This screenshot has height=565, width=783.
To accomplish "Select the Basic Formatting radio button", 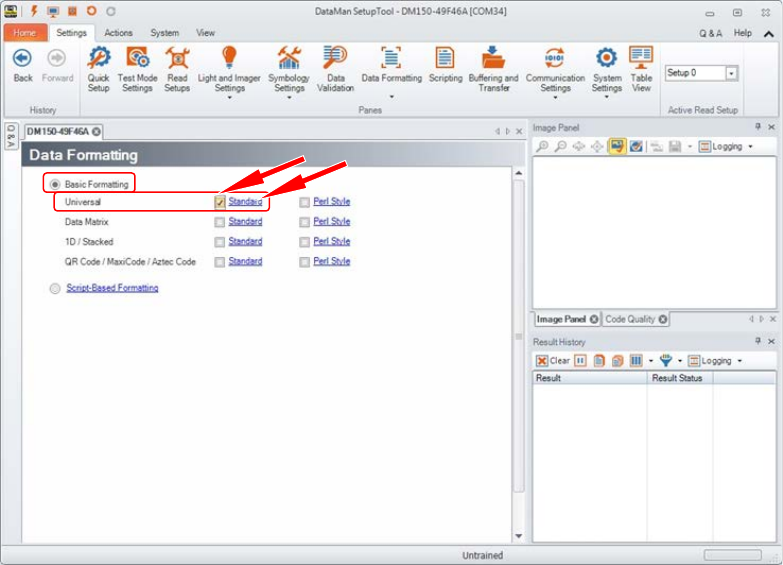I will pyautogui.click(x=55, y=184).
